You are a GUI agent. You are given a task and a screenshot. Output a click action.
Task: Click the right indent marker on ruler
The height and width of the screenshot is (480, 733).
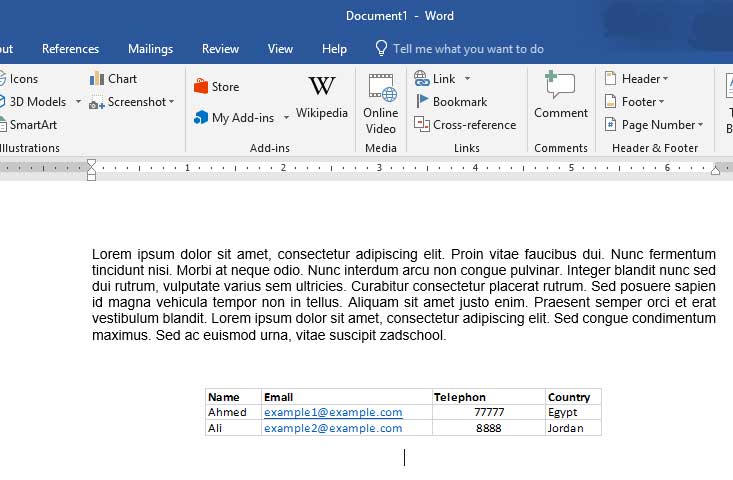tap(715, 170)
